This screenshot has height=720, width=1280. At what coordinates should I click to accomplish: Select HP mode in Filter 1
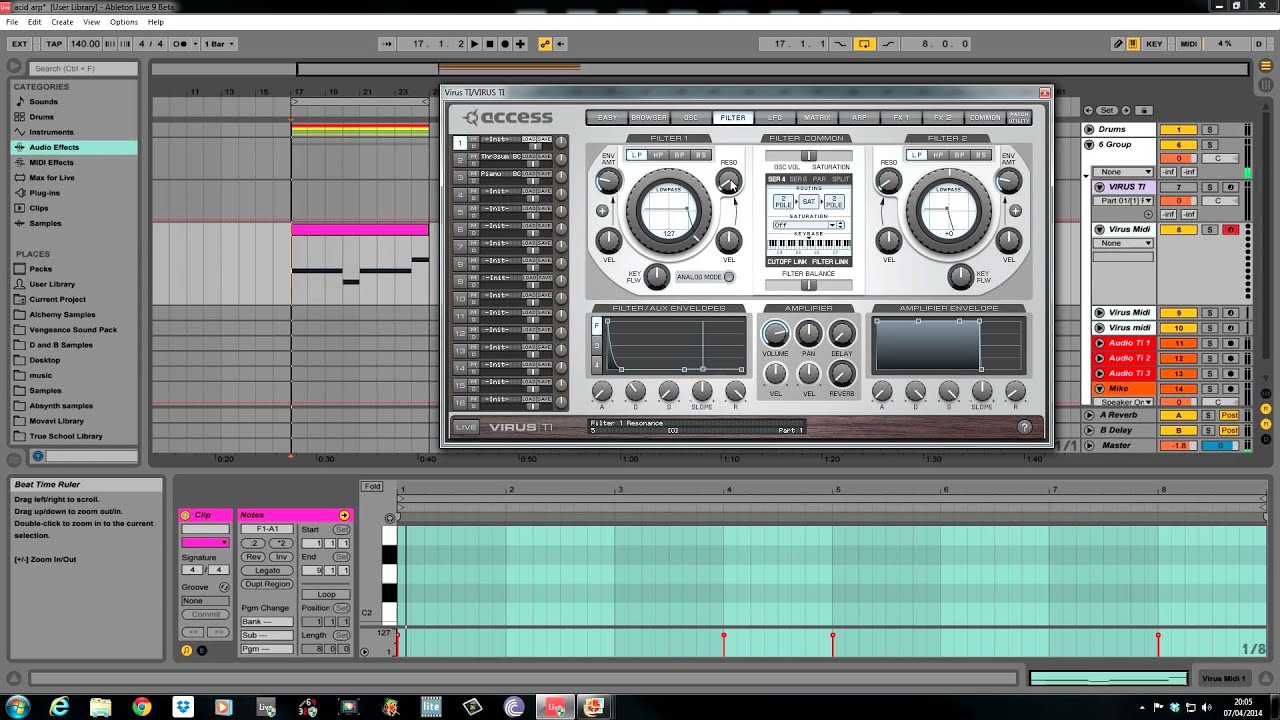point(658,155)
